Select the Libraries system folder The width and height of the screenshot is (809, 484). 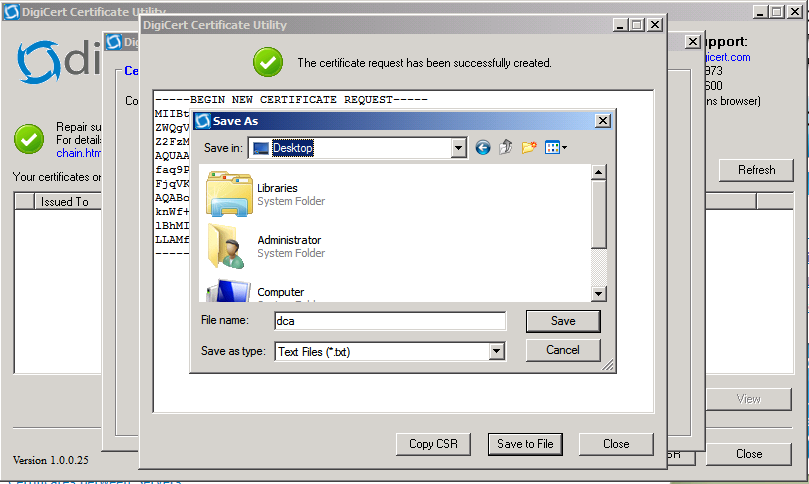click(x=277, y=188)
